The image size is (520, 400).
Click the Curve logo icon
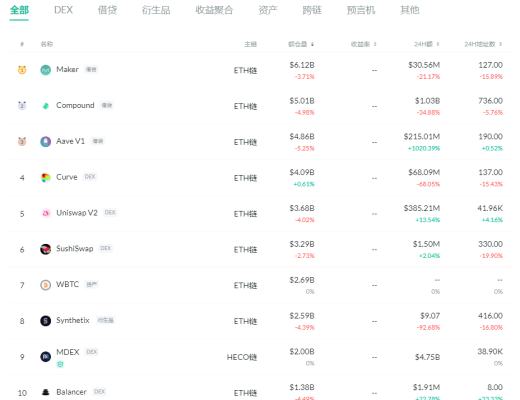[46, 178]
